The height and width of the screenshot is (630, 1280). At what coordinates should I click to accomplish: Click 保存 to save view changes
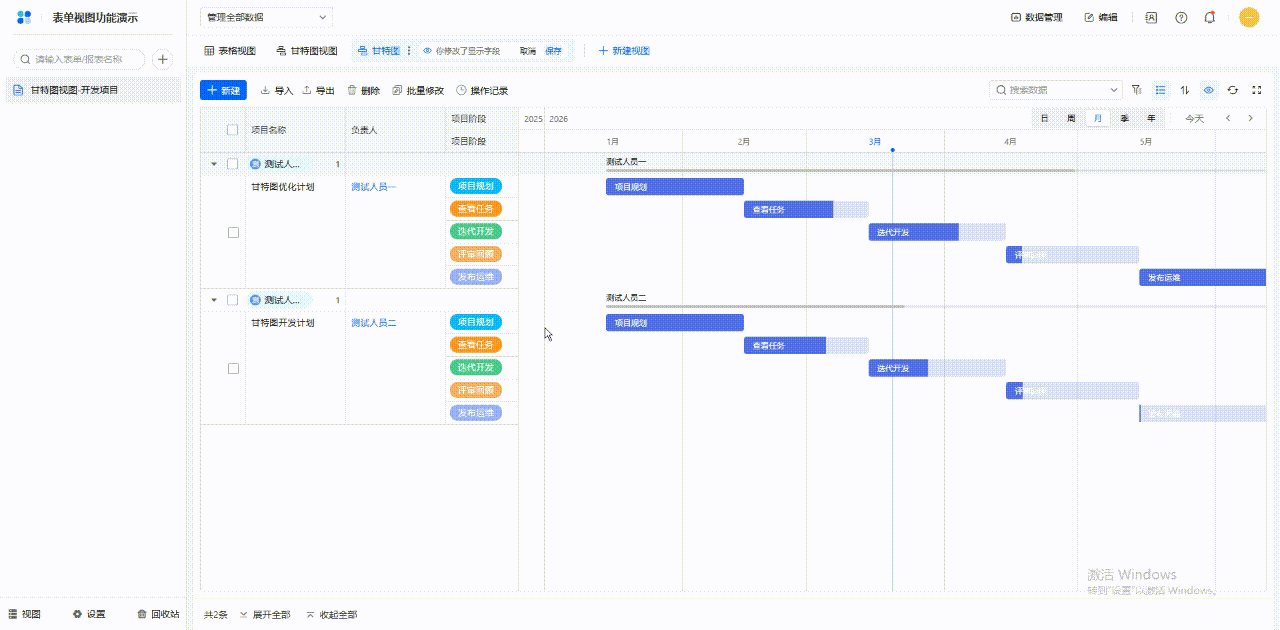click(x=553, y=50)
